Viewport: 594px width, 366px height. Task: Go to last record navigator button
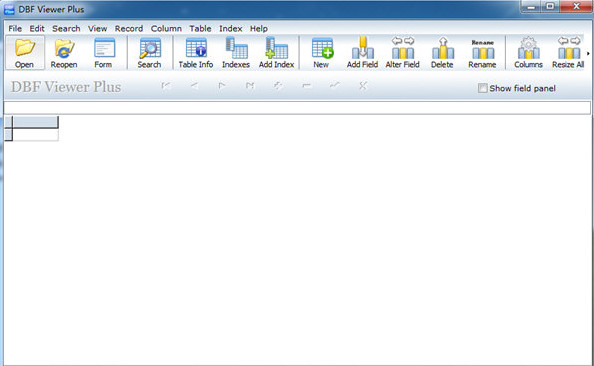coord(250,86)
